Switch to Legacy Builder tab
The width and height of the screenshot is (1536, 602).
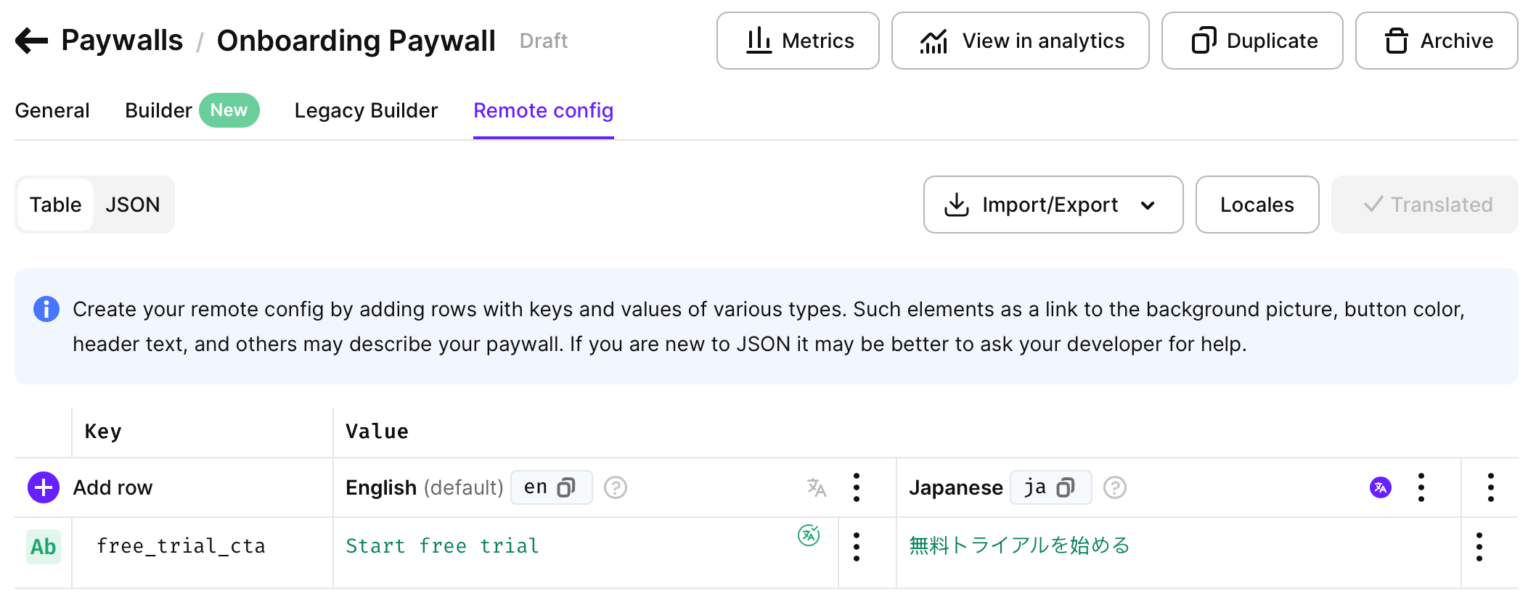tap(366, 111)
